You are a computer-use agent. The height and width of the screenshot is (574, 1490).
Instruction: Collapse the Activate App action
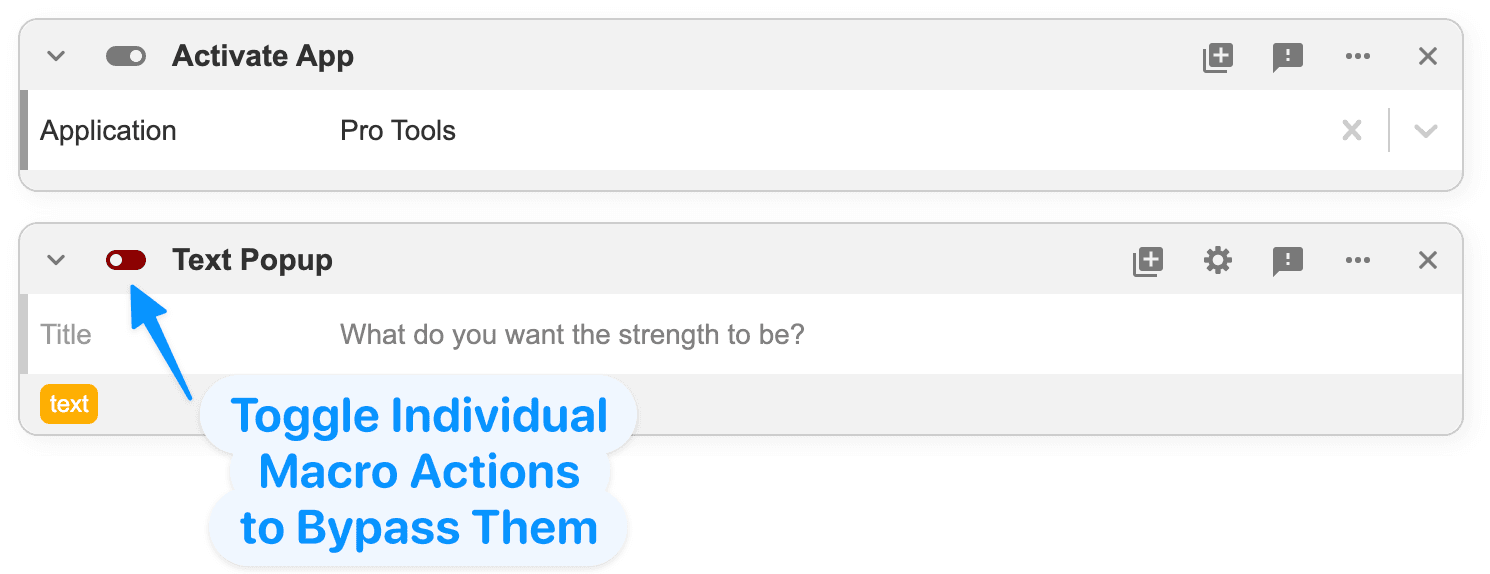(56, 57)
